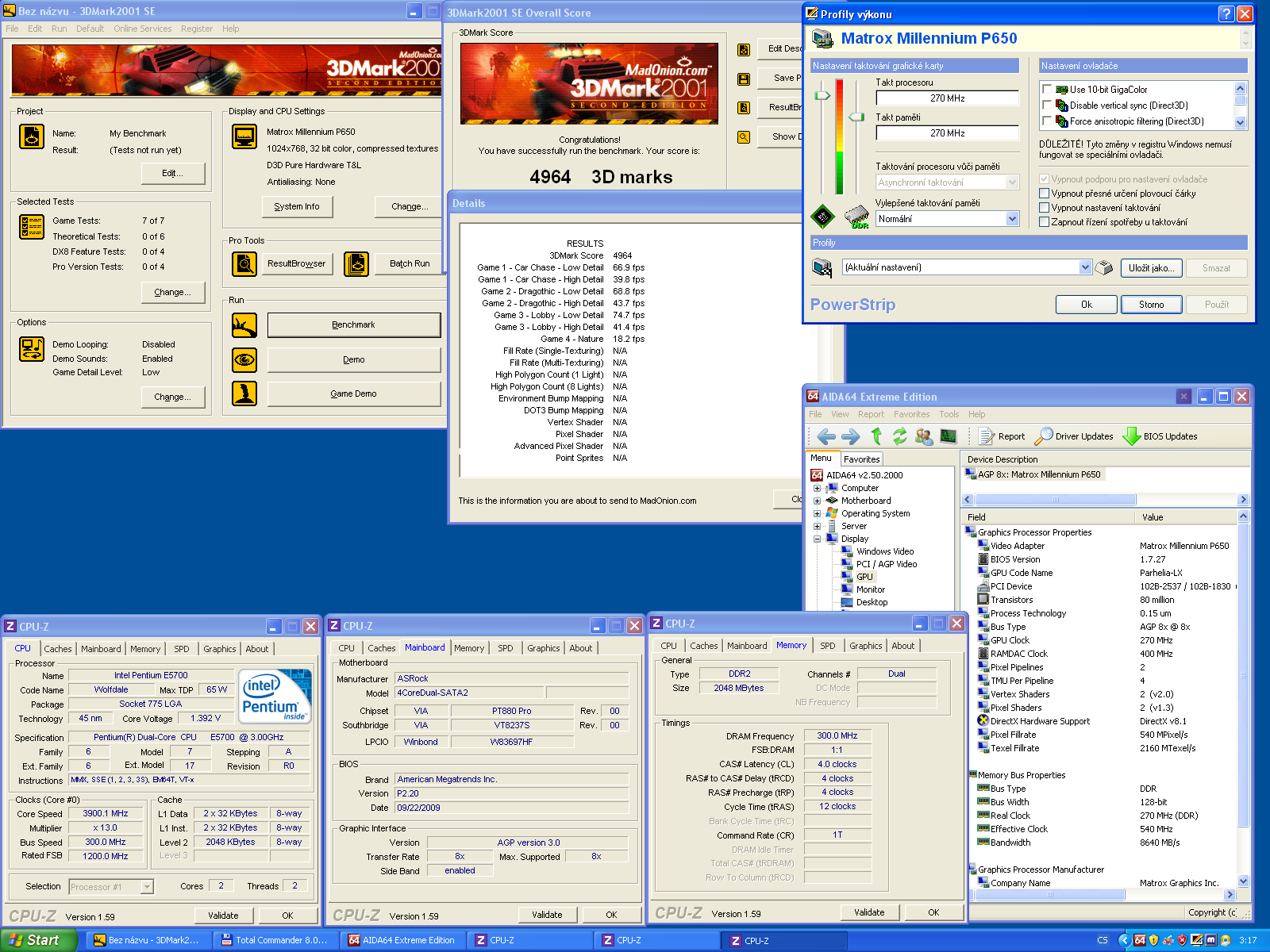
Task: Click the Benchmark button
Action: click(354, 325)
